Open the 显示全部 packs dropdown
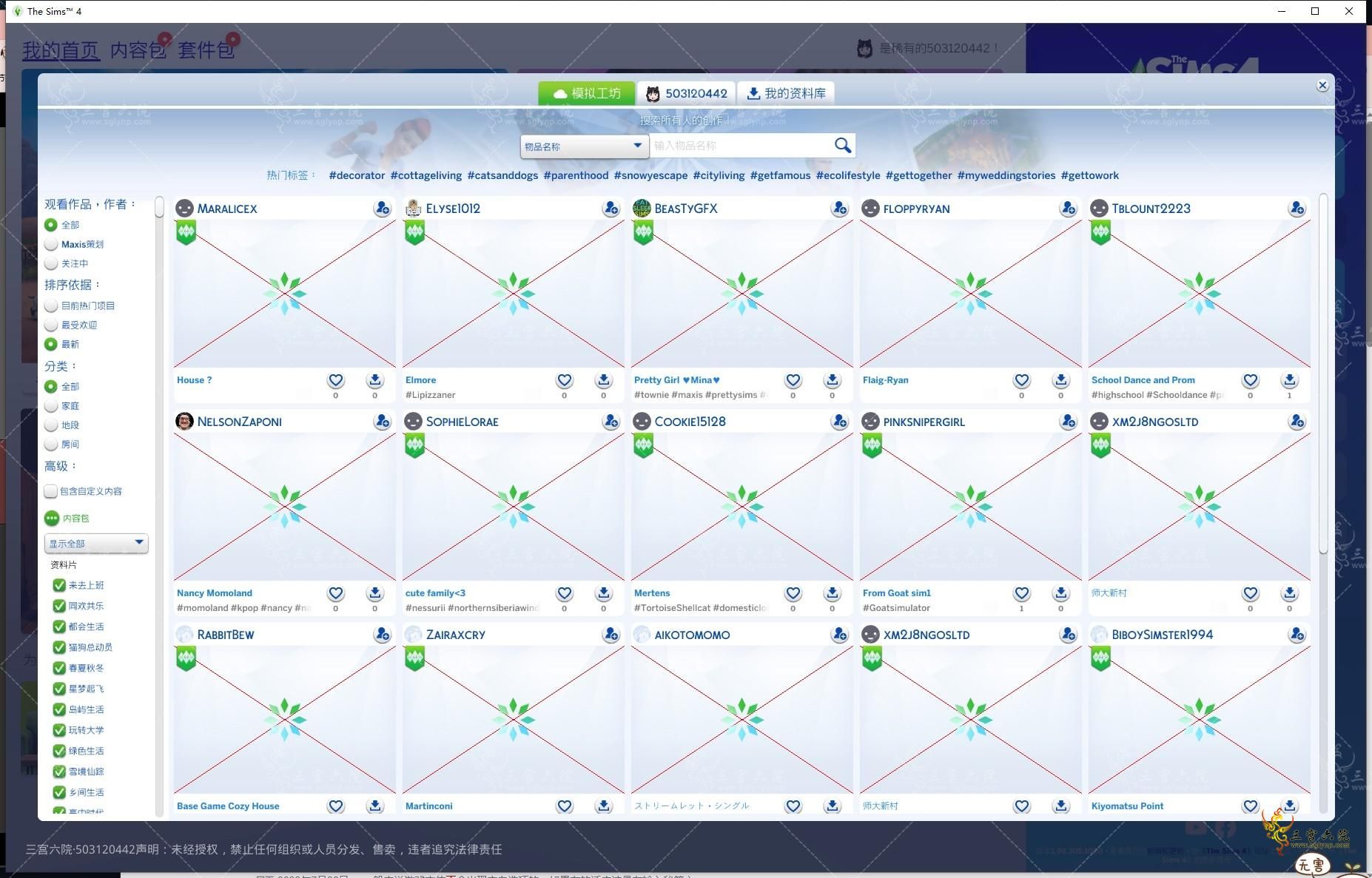 point(96,544)
